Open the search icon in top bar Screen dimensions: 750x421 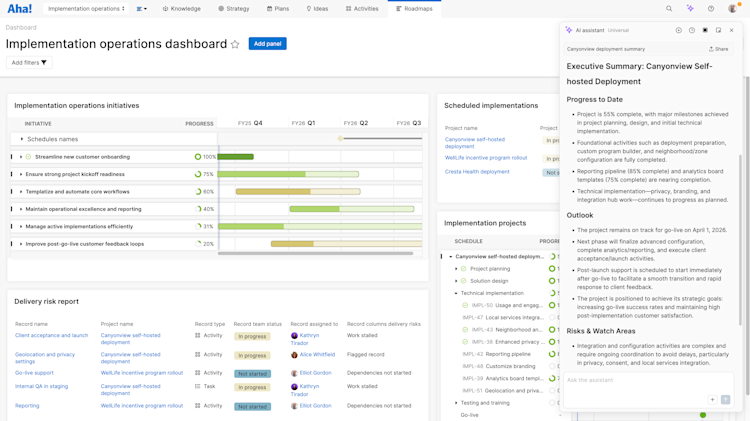[x=669, y=9]
